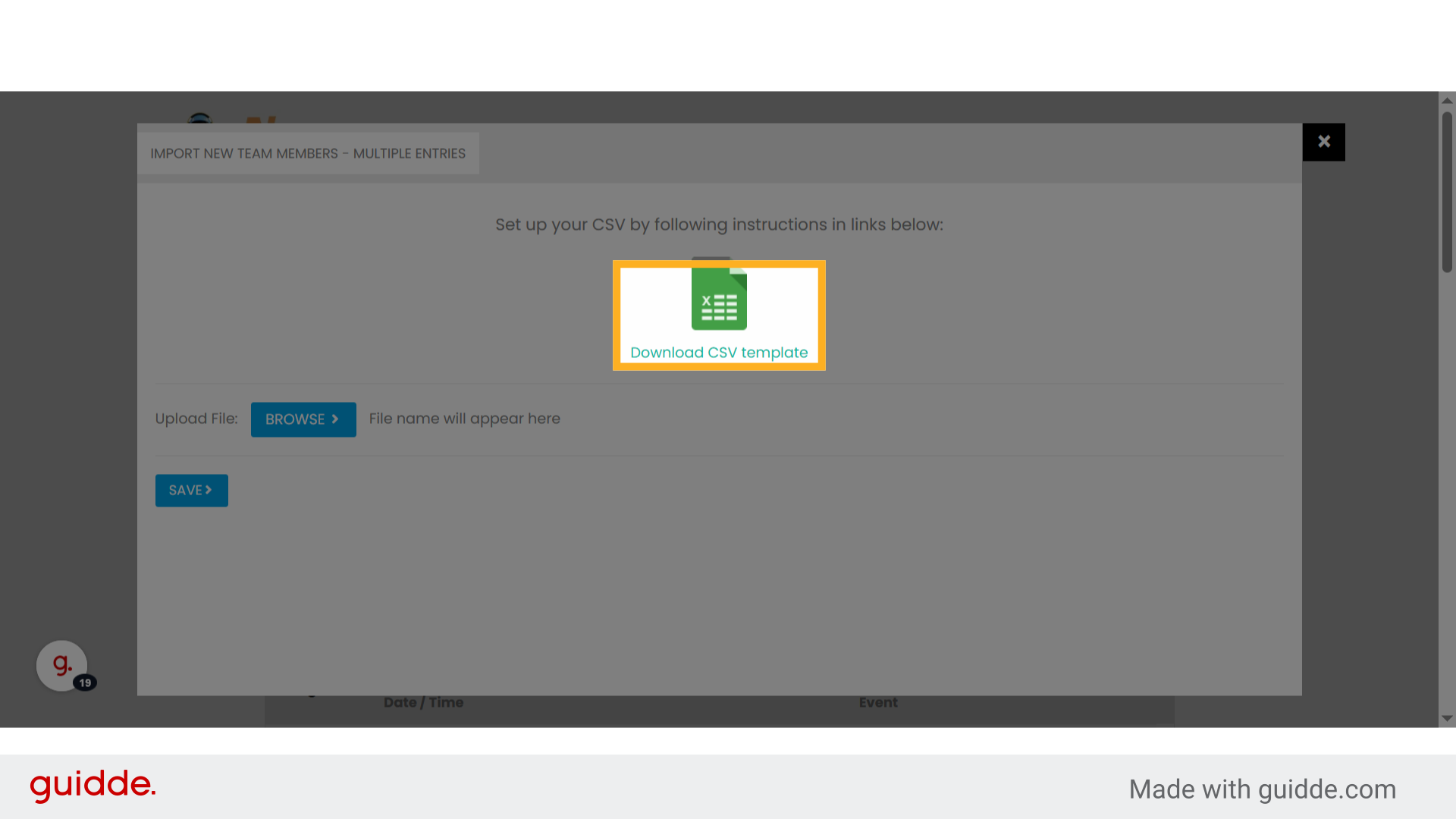Screen dimensions: 1456x819
Task: Click the highlighted orange template box
Action: tap(718, 315)
